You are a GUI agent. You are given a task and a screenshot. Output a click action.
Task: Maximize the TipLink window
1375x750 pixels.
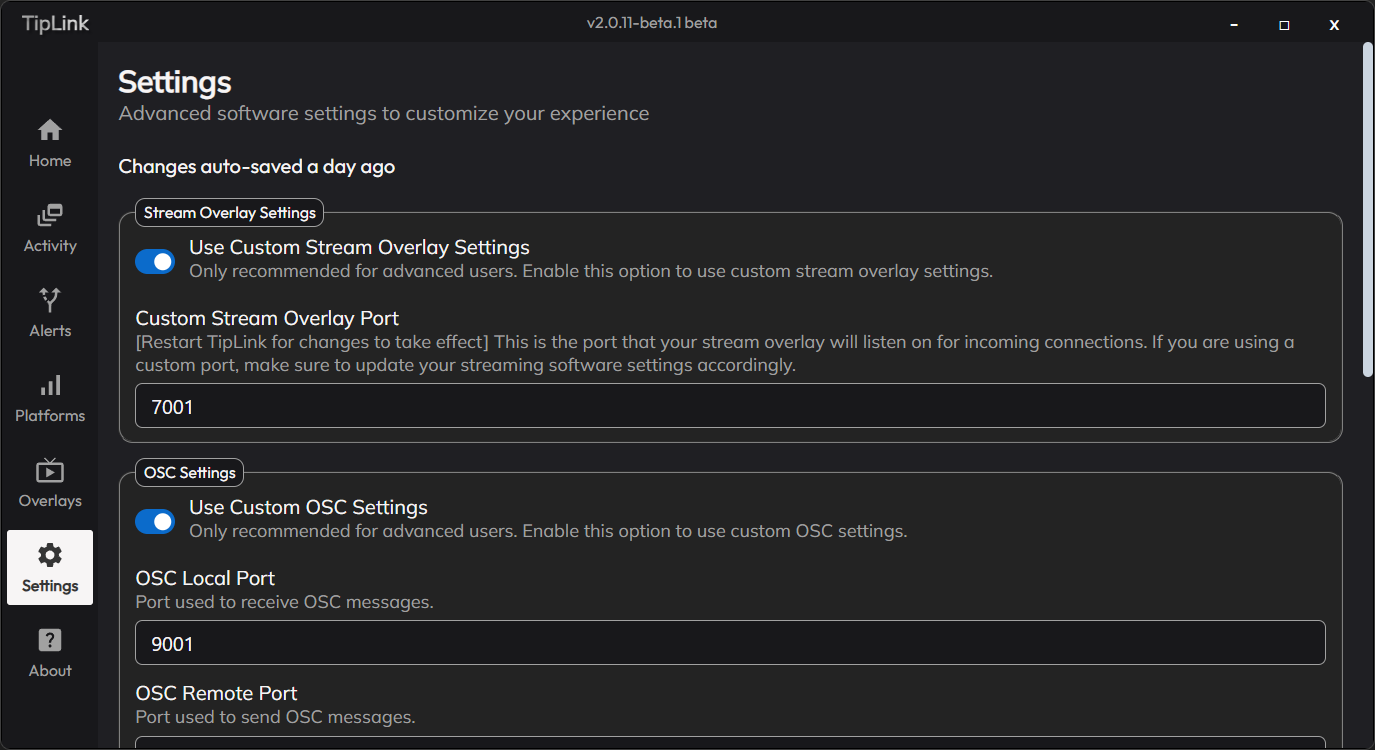tap(1284, 25)
